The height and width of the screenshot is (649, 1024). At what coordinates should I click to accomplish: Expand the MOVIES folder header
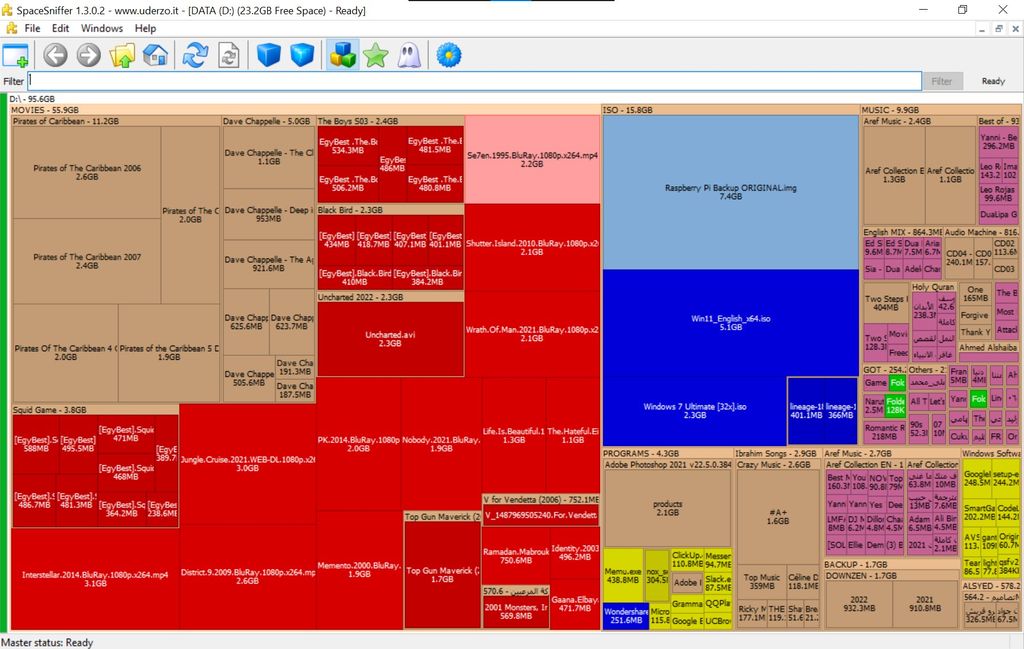pyautogui.click(x=45, y=110)
